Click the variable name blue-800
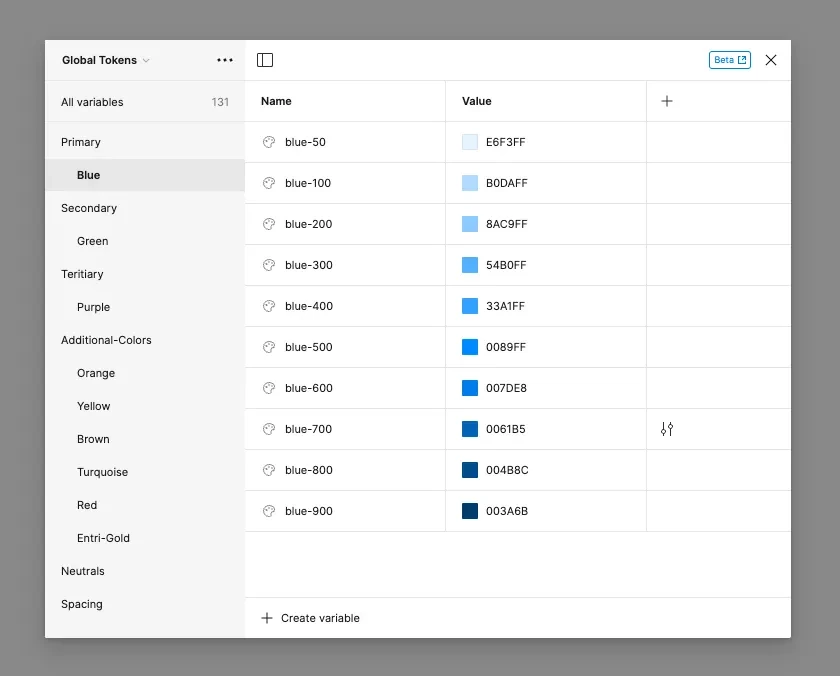The height and width of the screenshot is (676, 840). [309, 470]
